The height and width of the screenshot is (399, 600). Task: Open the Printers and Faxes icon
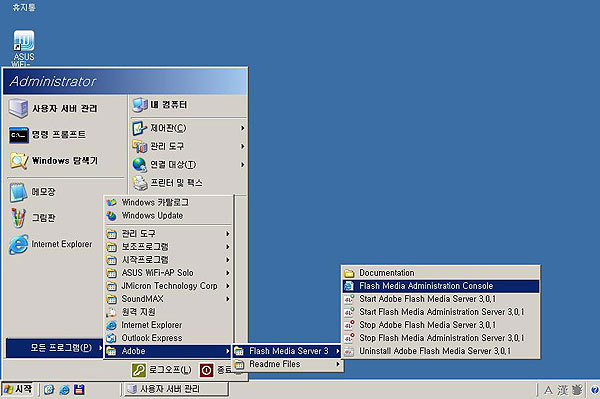pos(140,183)
